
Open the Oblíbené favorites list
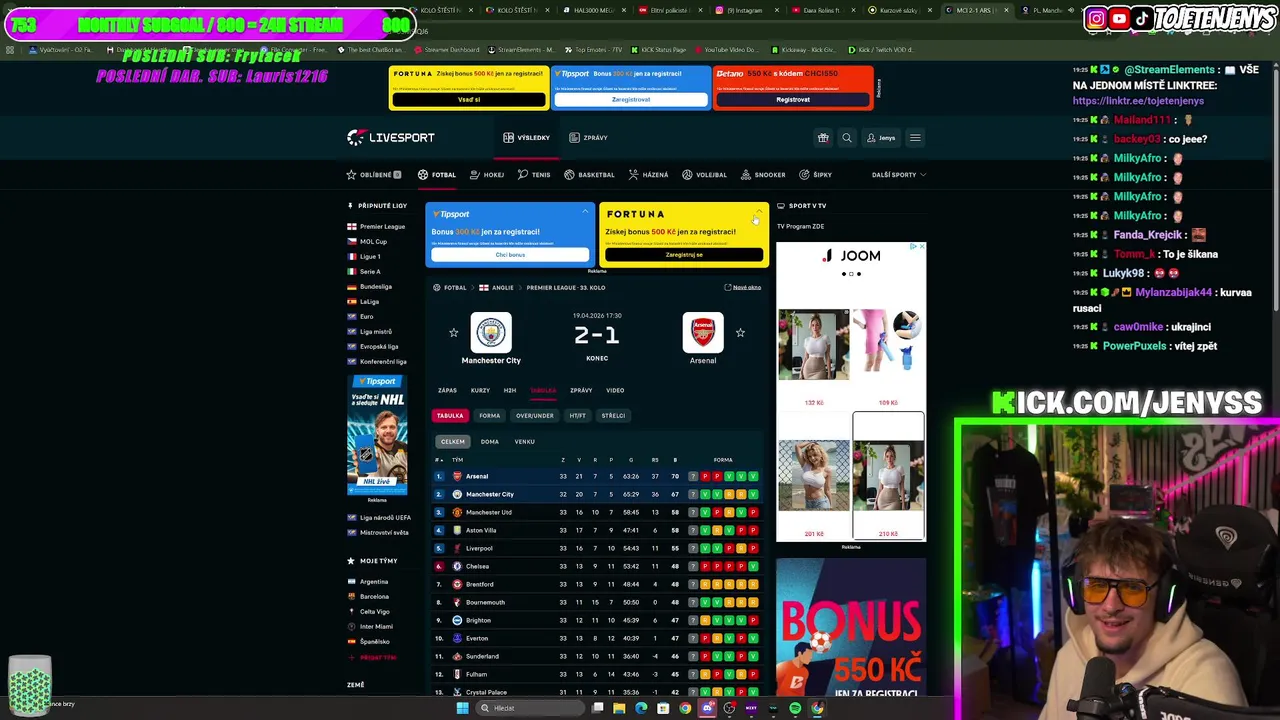tap(374, 175)
